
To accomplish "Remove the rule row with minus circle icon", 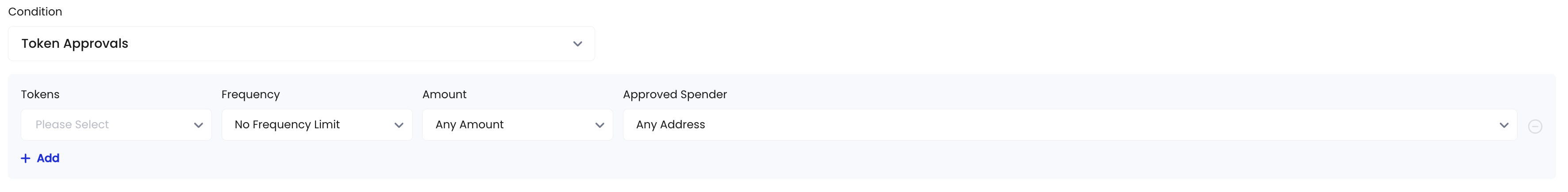I will coord(1534,126).
